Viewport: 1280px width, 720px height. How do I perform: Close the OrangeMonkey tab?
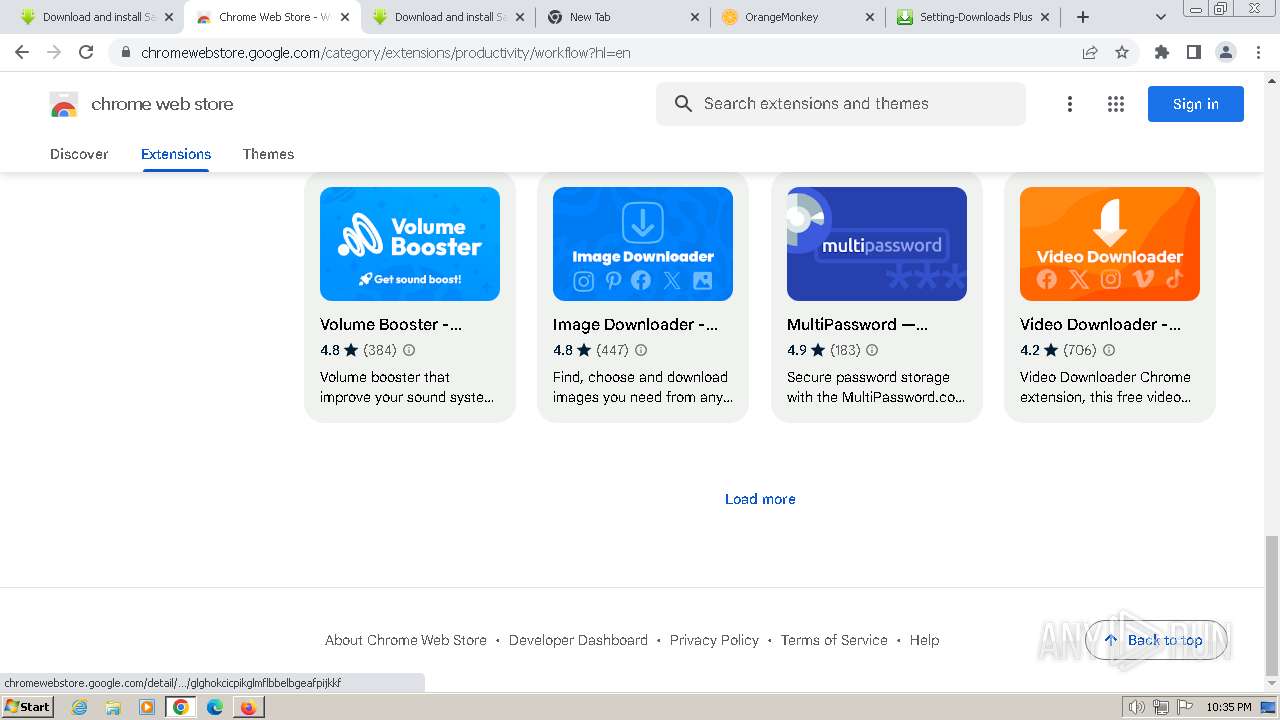[869, 17]
